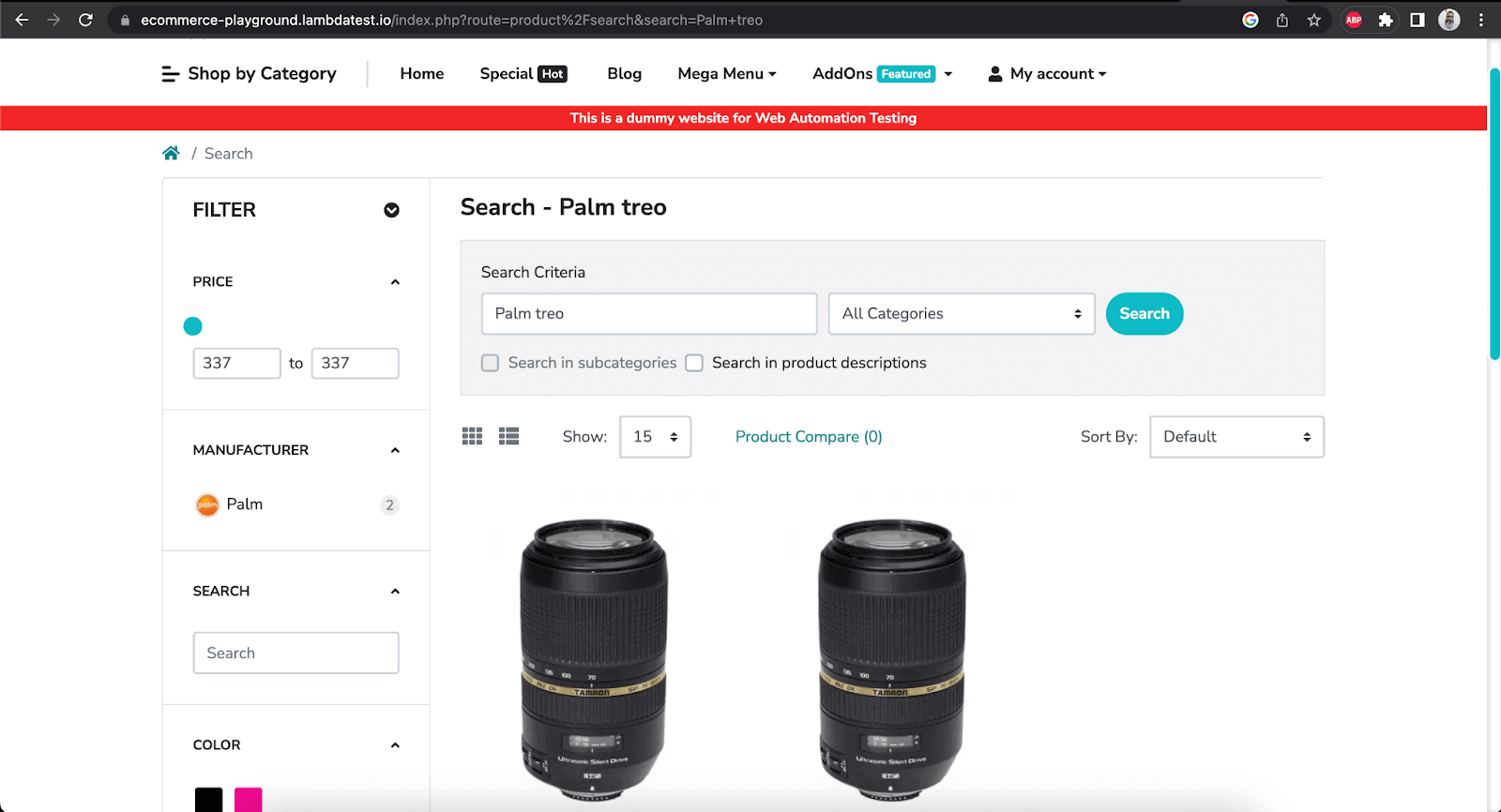Image resolution: width=1501 pixels, height=812 pixels.
Task: Enable Search in product descriptions checkbox
Action: coord(694,363)
